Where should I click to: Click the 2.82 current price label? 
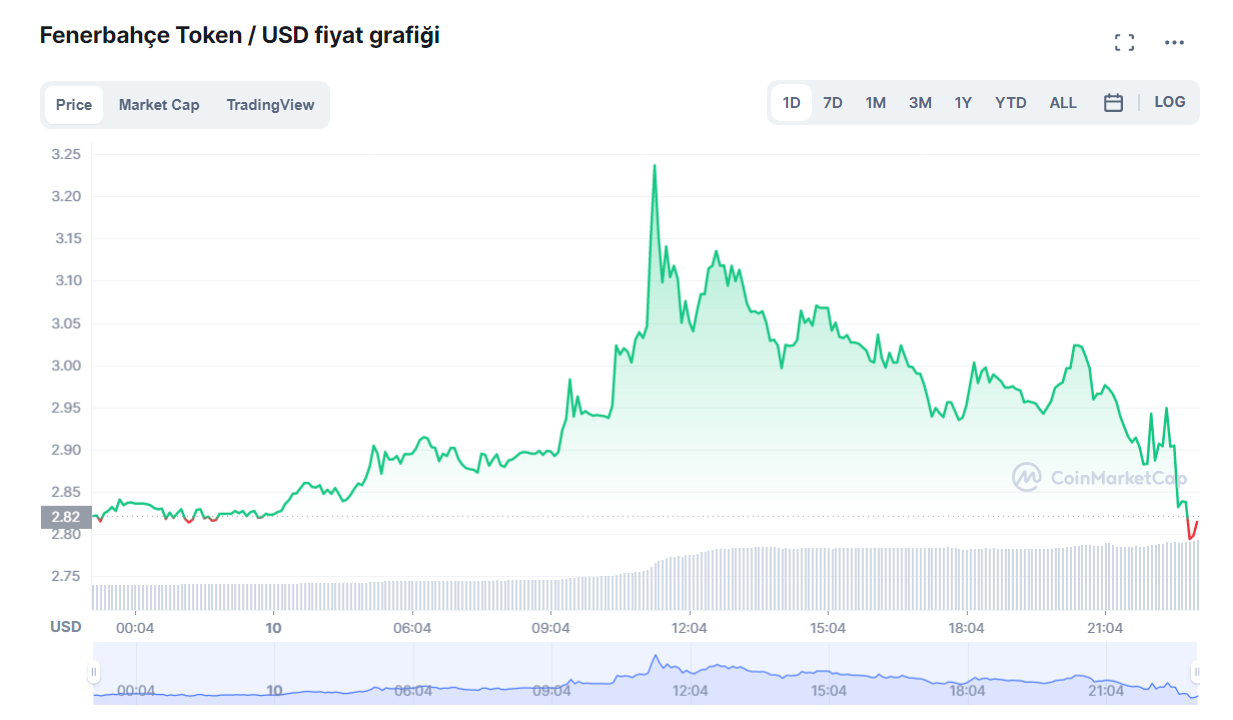click(x=66, y=517)
